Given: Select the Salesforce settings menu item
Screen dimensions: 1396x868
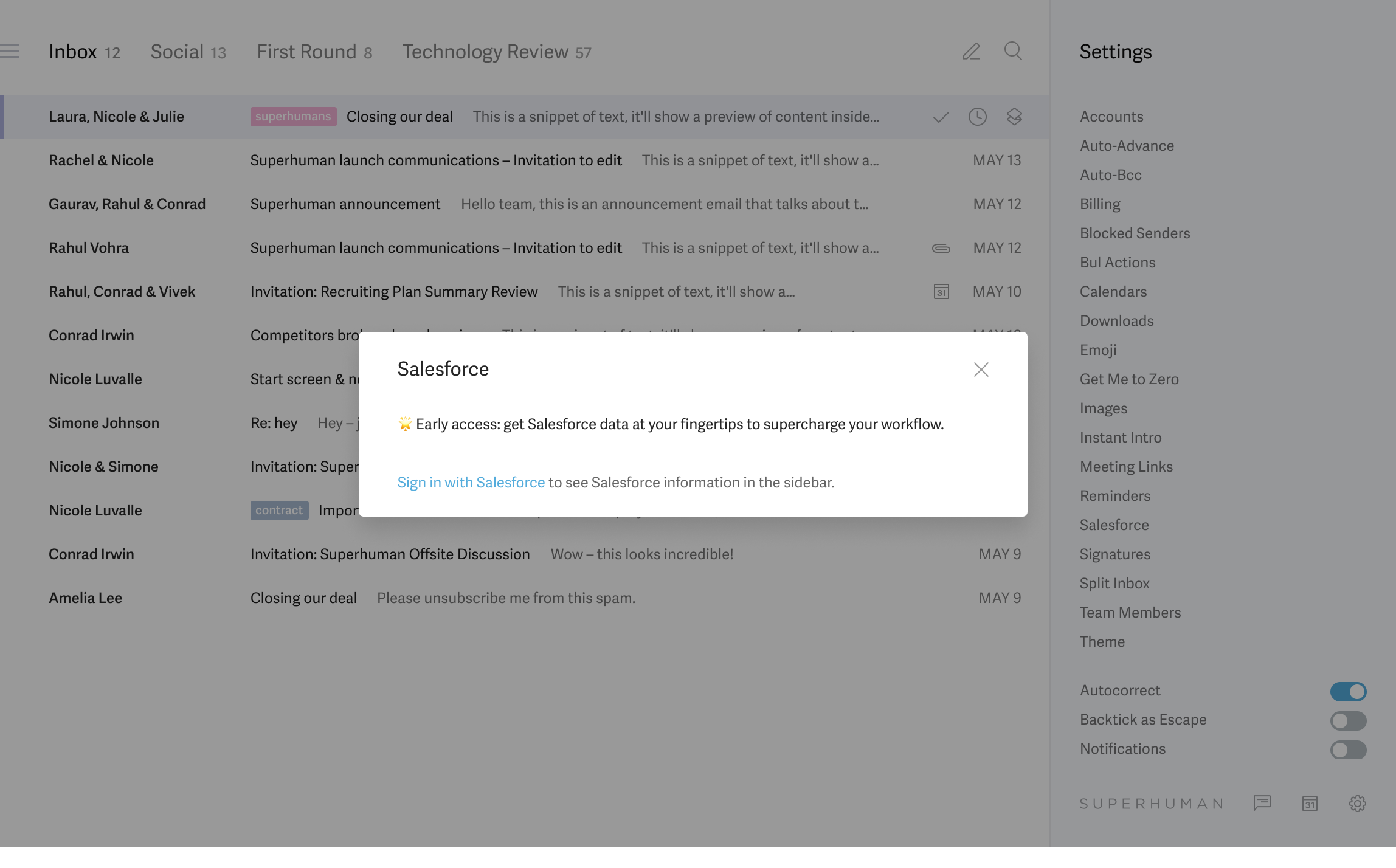Looking at the screenshot, I should coord(1114,524).
